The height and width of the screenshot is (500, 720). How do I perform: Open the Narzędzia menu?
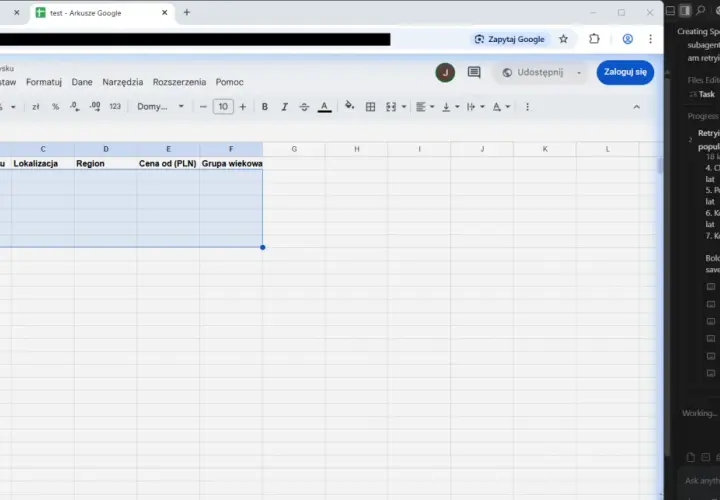point(123,82)
